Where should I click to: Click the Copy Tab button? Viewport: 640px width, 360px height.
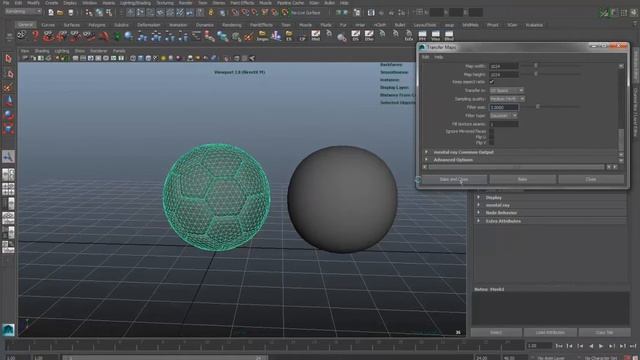point(604,332)
